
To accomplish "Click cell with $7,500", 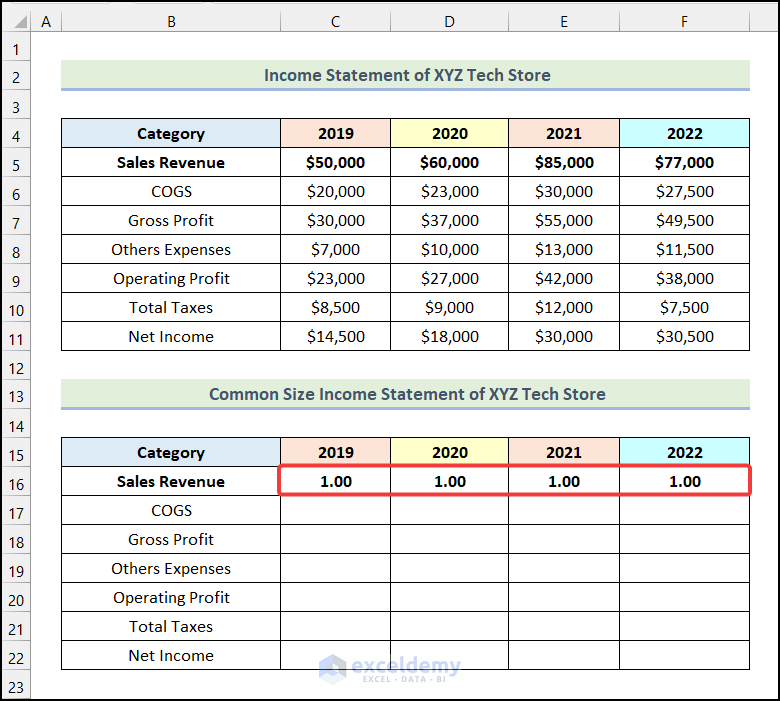I will (x=684, y=307).
